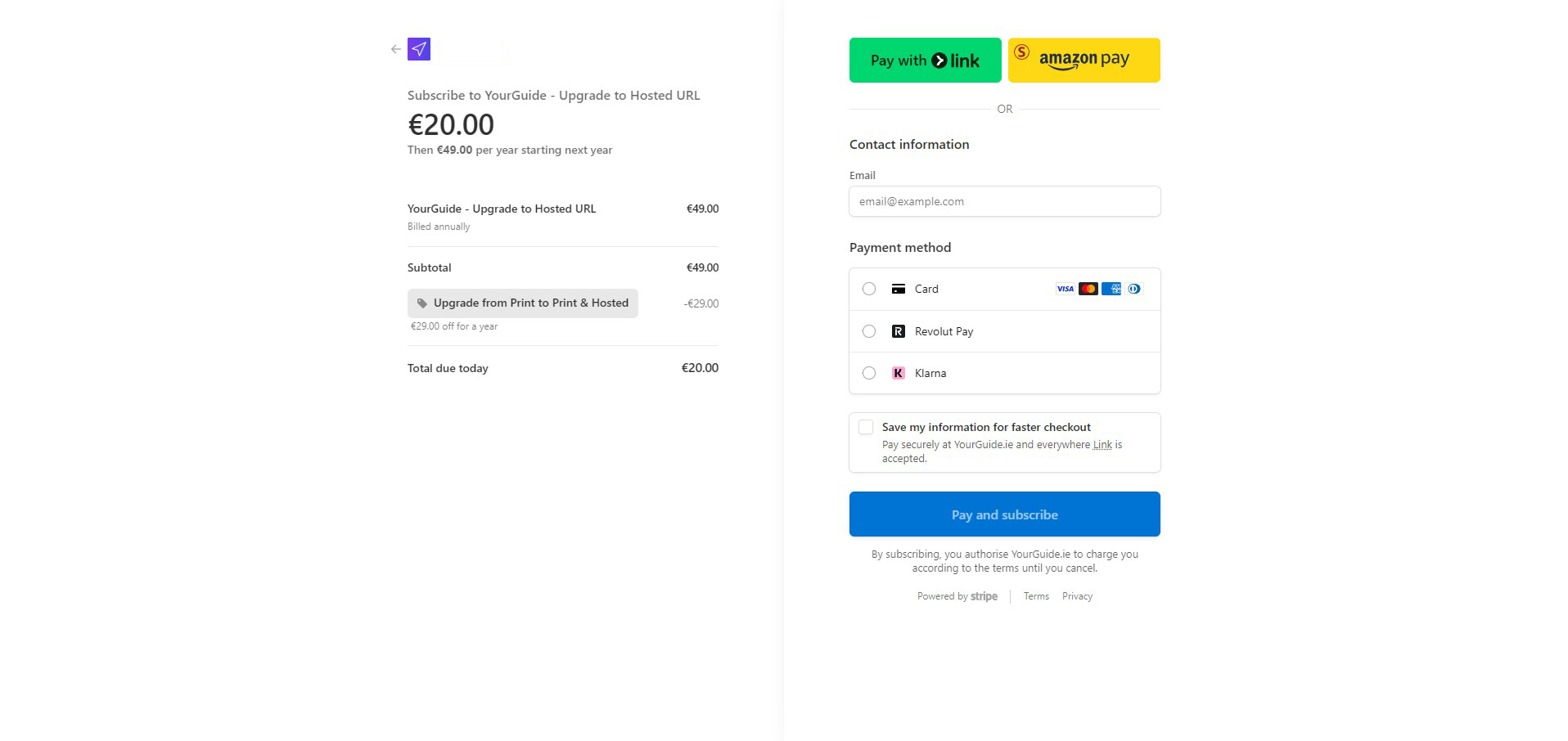This screenshot has width=1568, height=741.
Task: Click the 'YourGuide - Upgrade to Hosted URL' line item
Action: tap(502, 209)
